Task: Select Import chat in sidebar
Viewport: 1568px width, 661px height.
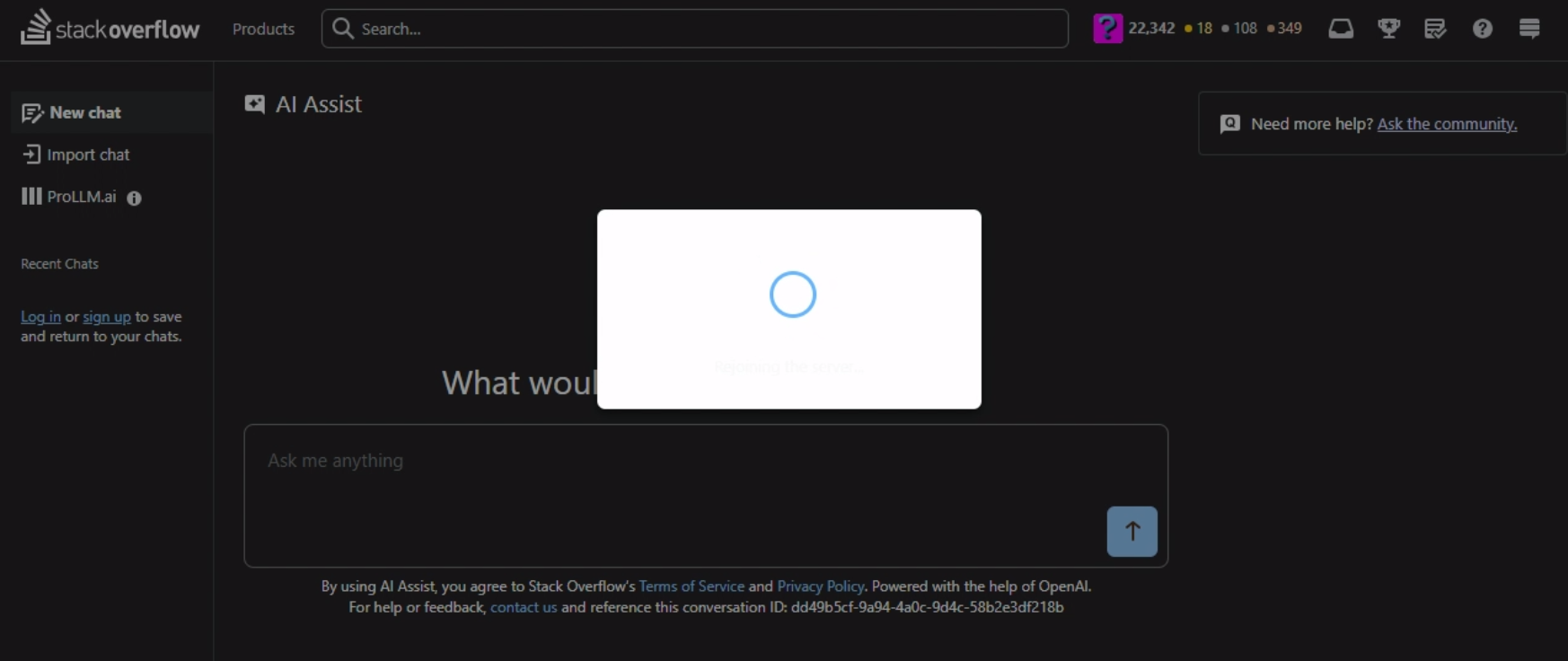Action: (x=87, y=154)
